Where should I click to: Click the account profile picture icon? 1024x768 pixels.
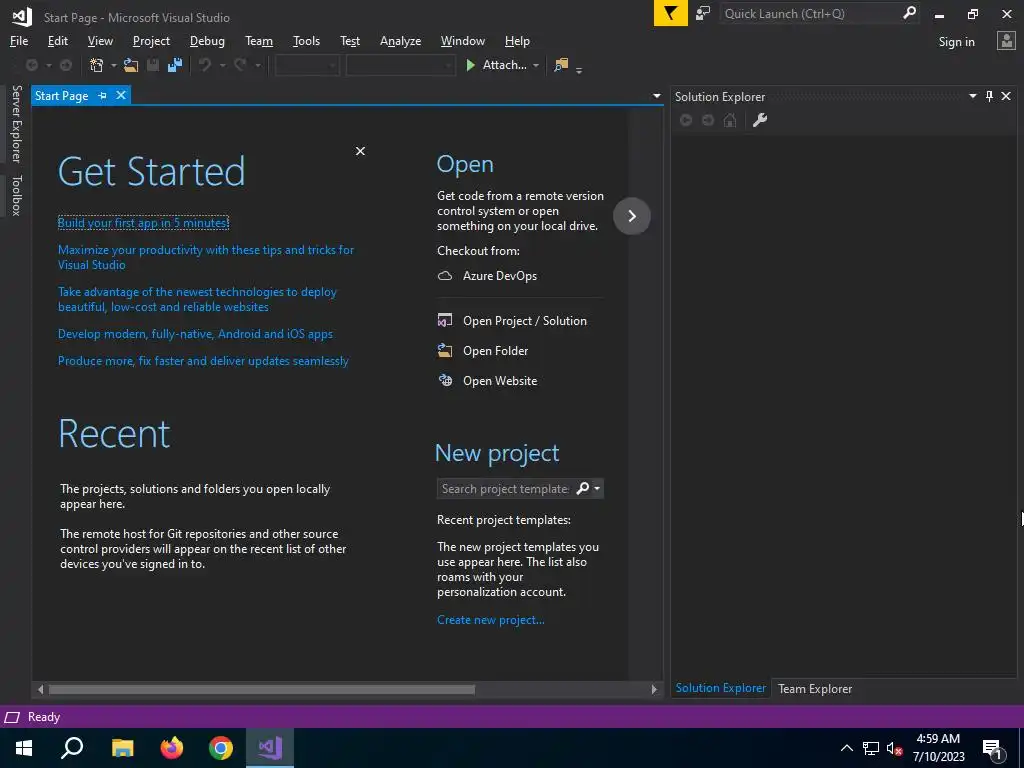pyautogui.click(x=1006, y=41)
